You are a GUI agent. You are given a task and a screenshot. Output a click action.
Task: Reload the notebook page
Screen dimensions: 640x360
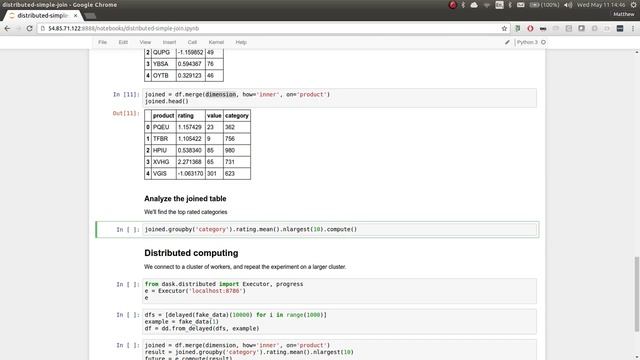point(29,29)
